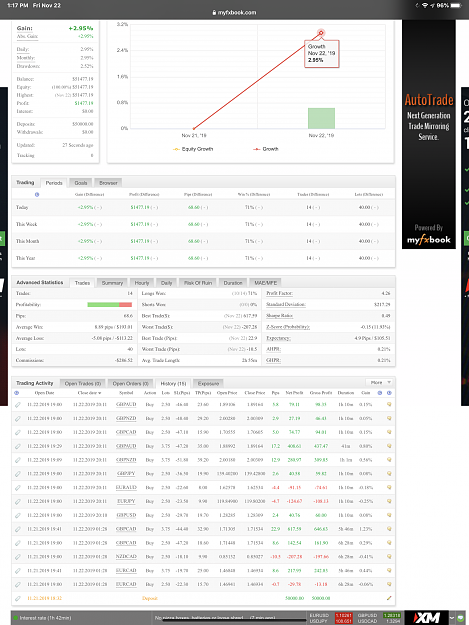Click the attachment icon on the GBPJPY trade row
469x625 pixels.
pos(18,474)
